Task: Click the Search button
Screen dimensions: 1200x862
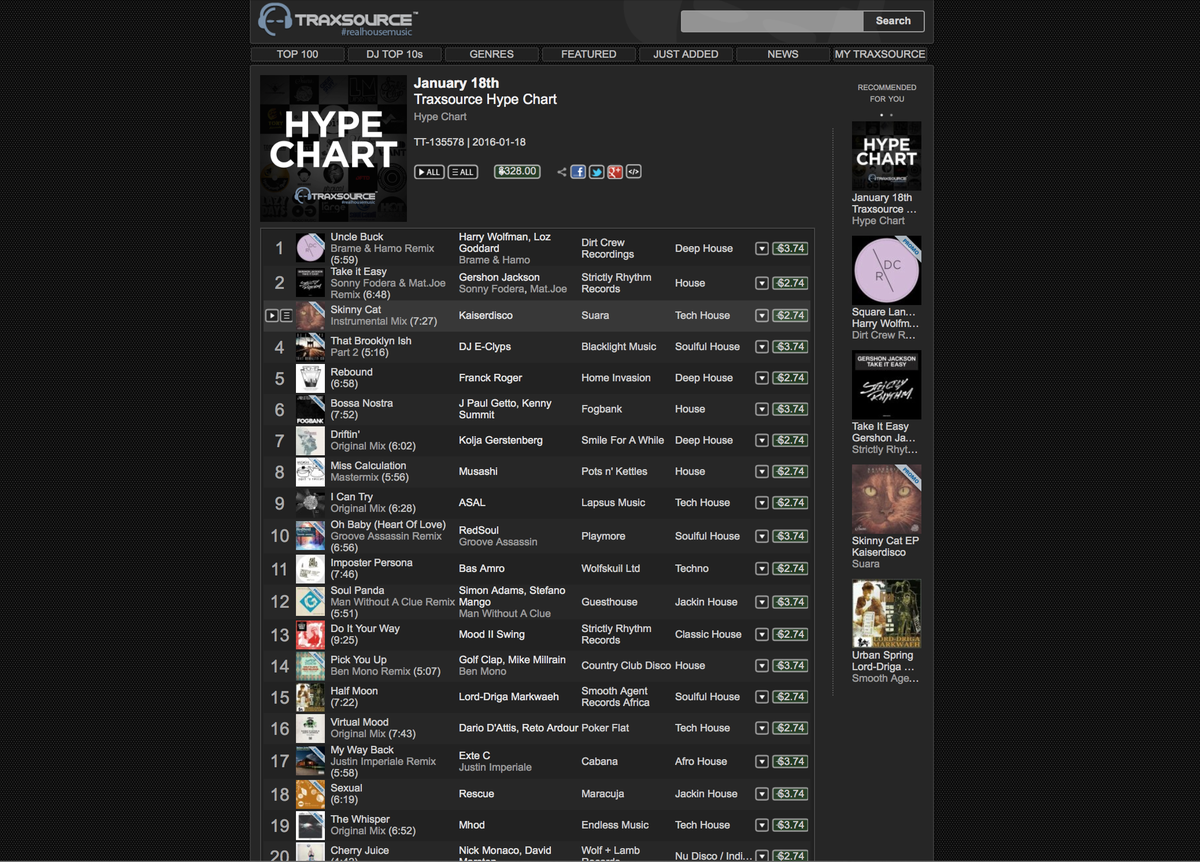Action: (x=893, y=21)
